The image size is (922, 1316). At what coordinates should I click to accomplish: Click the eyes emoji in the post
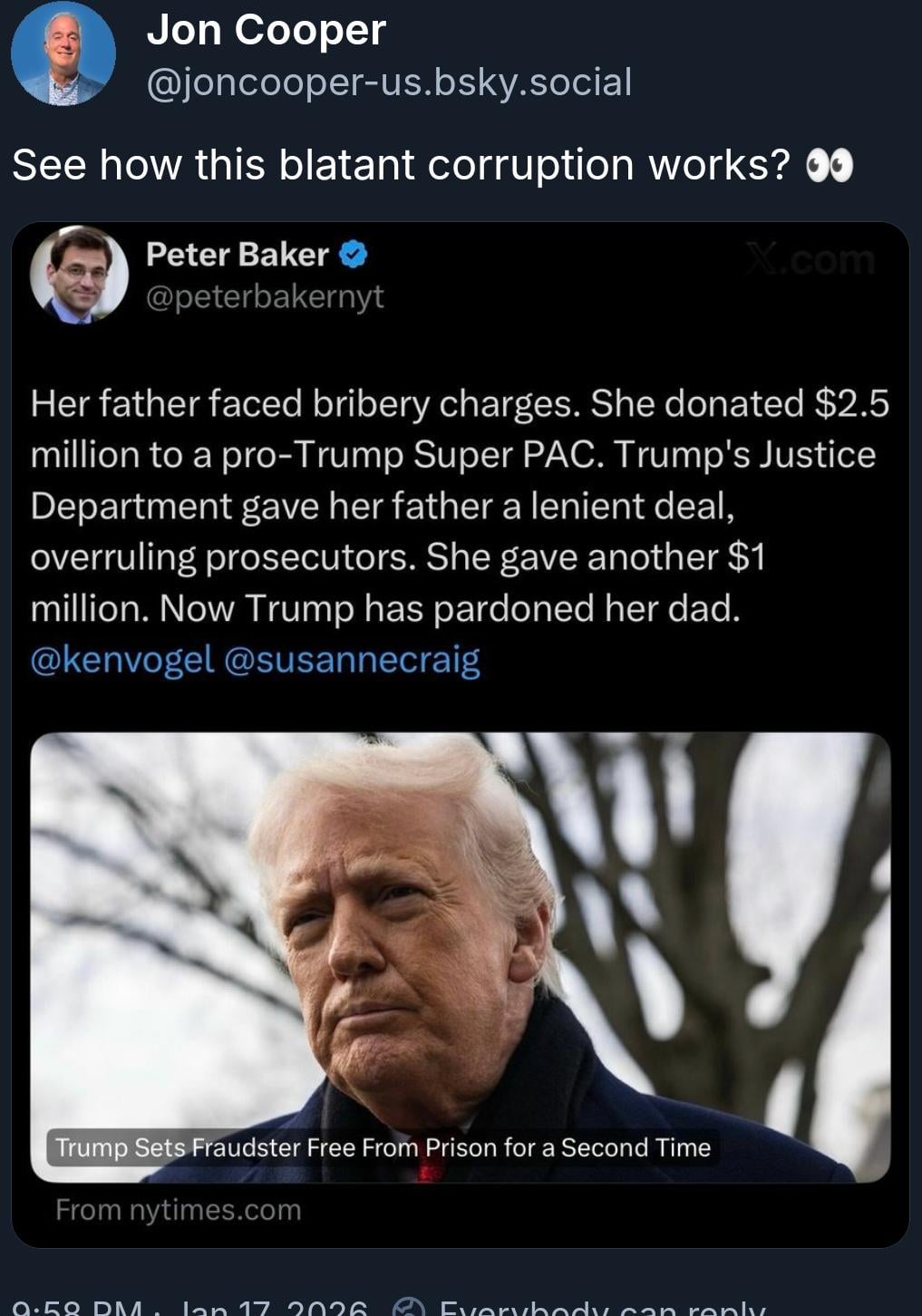click(x=830, y=167)
